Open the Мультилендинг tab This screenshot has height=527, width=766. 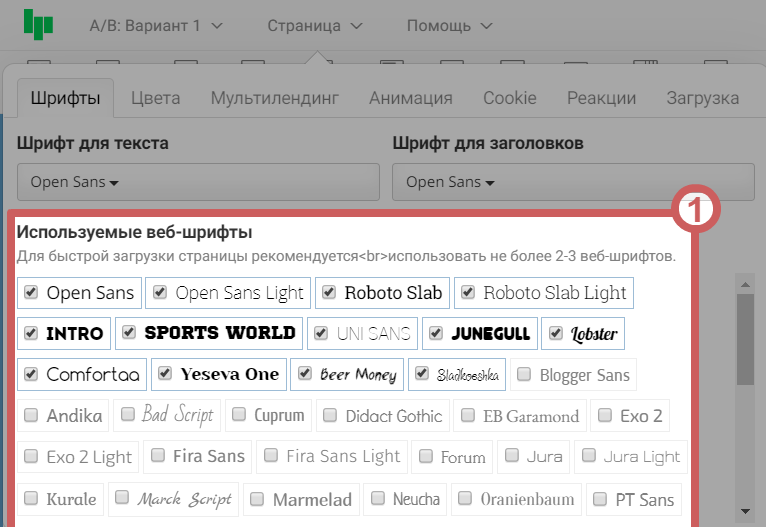coord(274,98)
